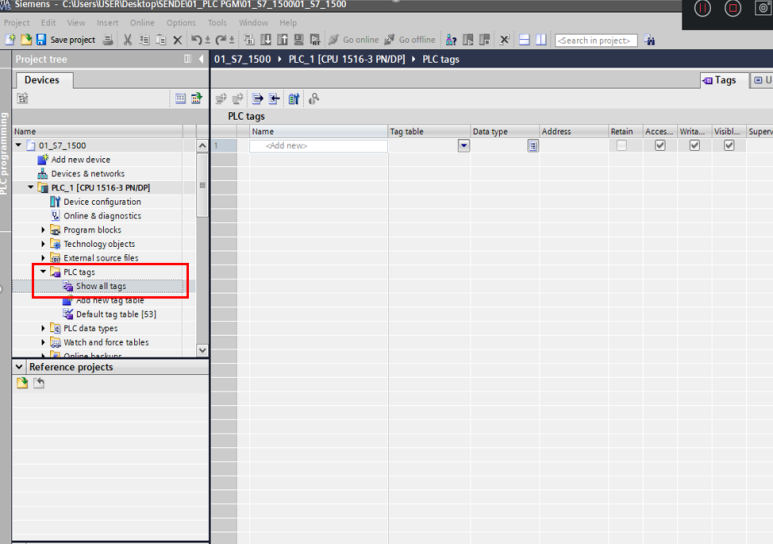Click the Redo arrow icon
The height and width of the screenshot is (544, 773).
click(220, 39)
